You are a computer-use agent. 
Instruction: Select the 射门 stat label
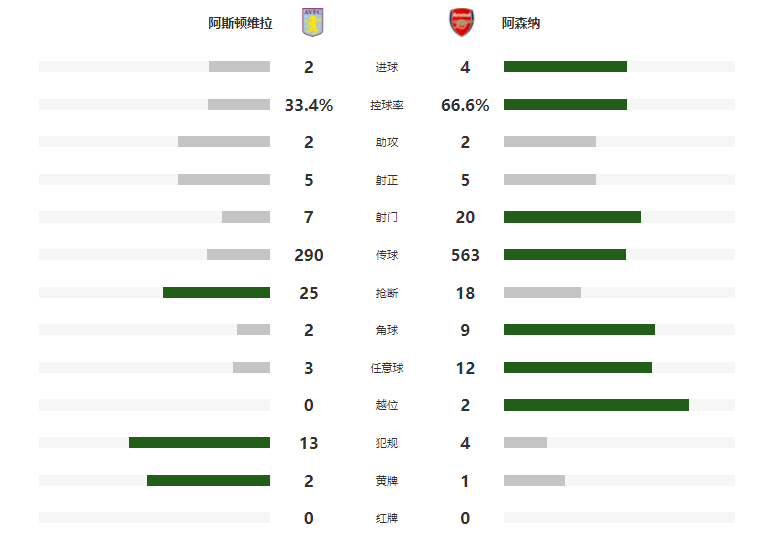(387, 217)
